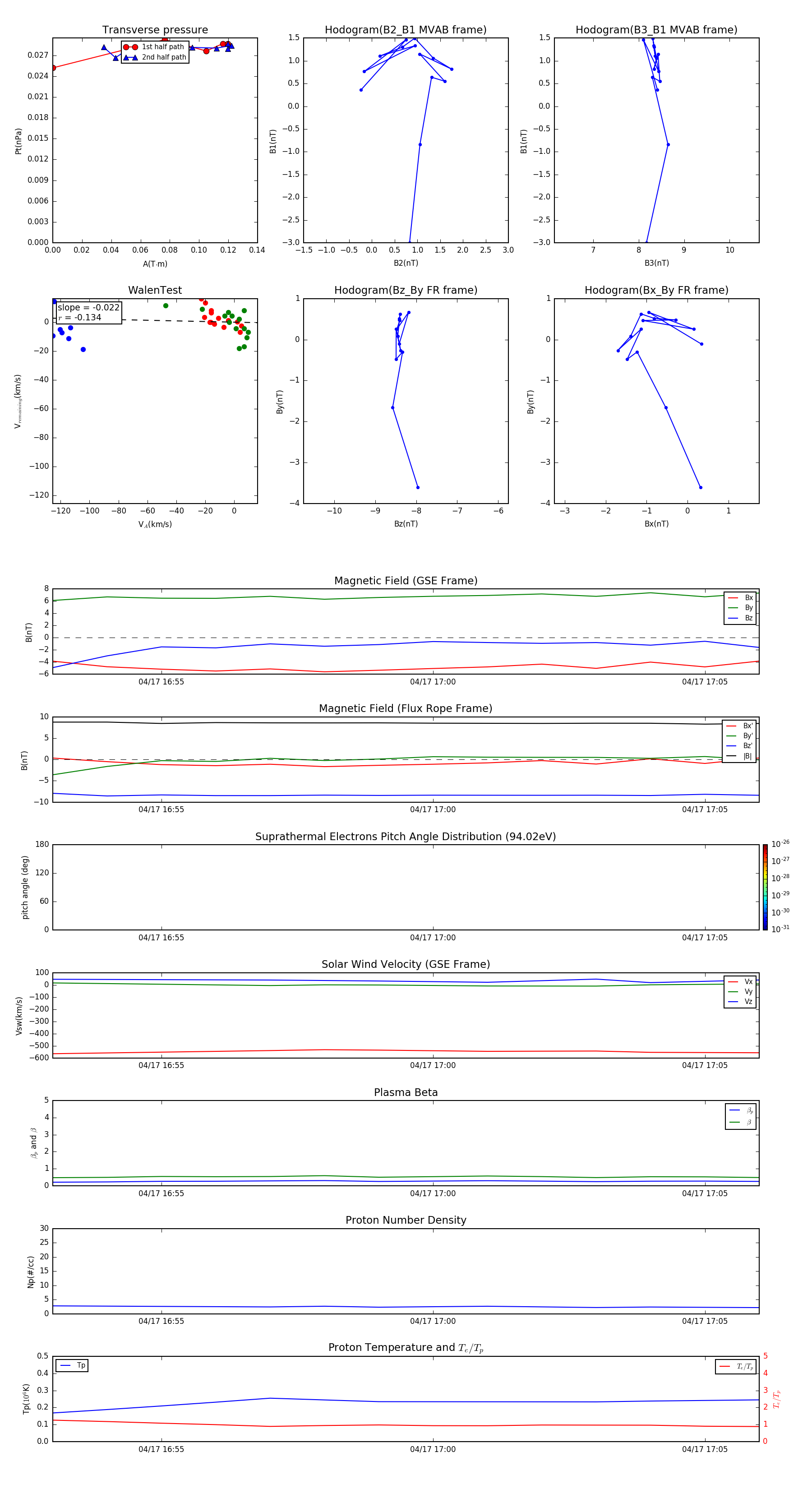812x1489 pixels.
Task: Click the "Bz'" entry in Flux Rope legend
Action: tap(739, 746)
